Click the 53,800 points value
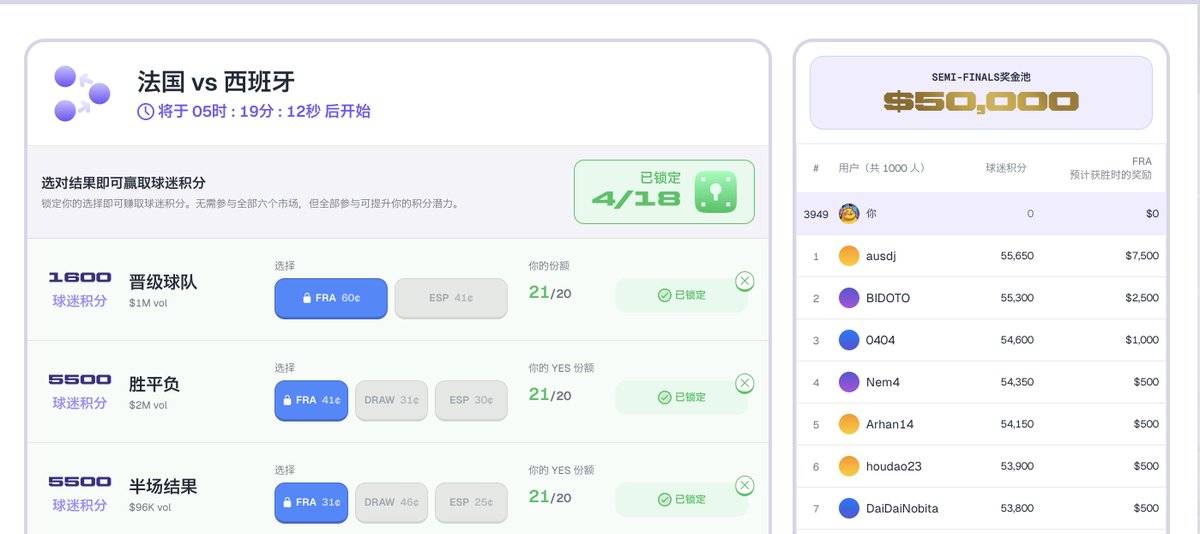1200x534 pixels. (1017, 508)
